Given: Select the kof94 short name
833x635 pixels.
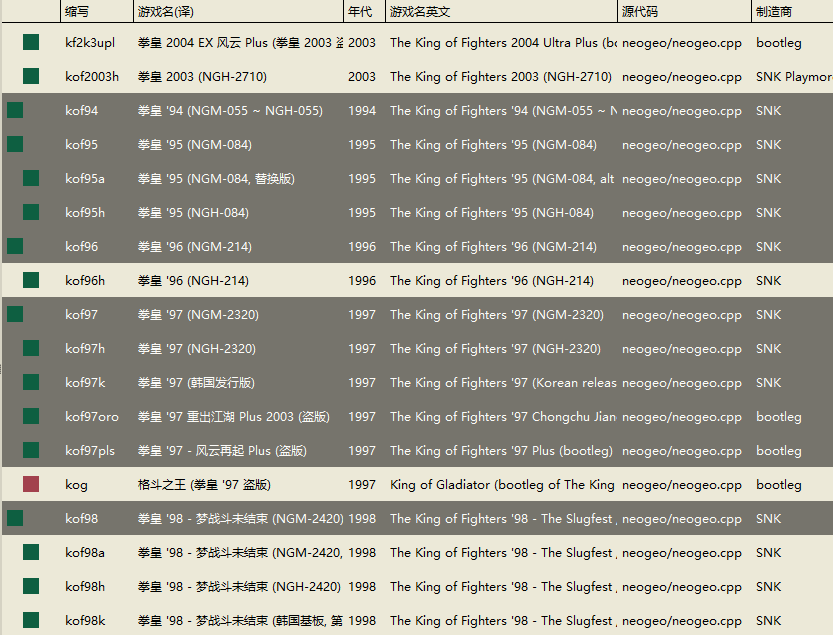Looking at the screenshot, I should pos(81,111).
